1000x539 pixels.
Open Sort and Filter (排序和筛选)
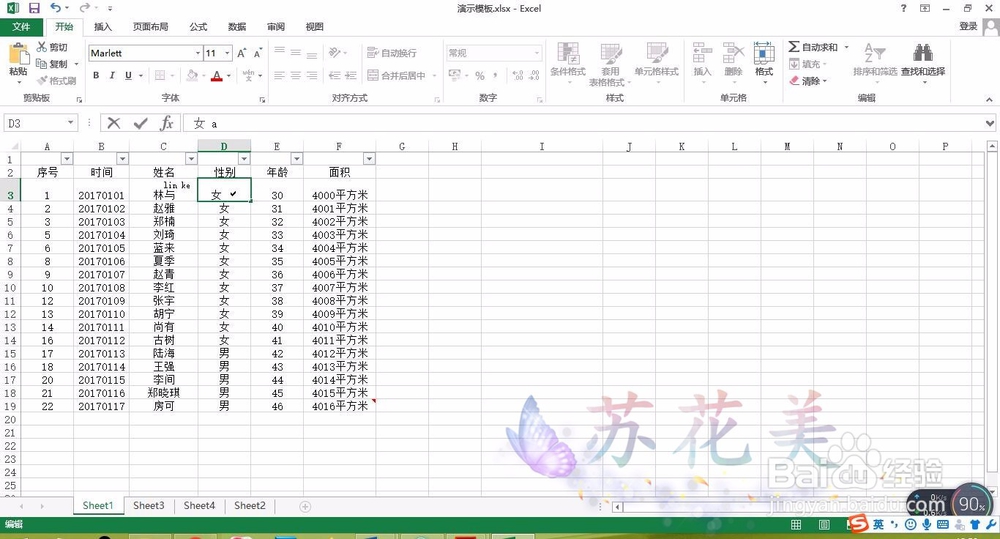pos(875,63)
